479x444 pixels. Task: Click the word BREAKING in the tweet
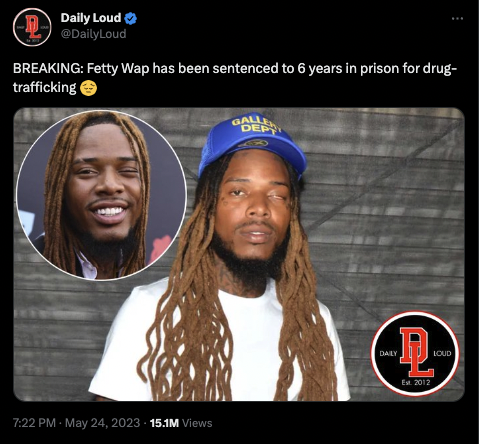[48, 69]
